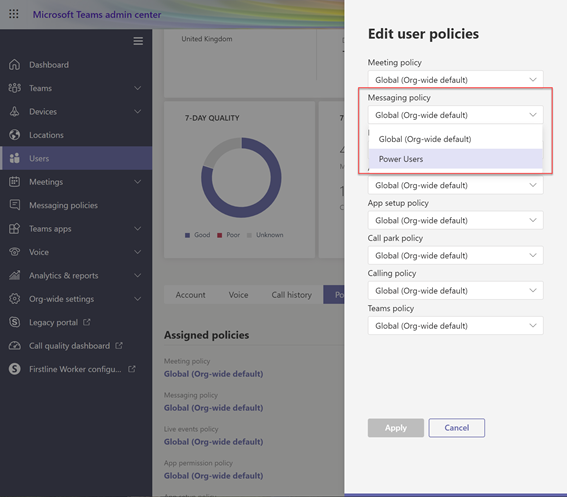The width and height of the screenshot is (567, 497).
Task: Expand the Voice sidebar section chevron
Action: point(137,252)
